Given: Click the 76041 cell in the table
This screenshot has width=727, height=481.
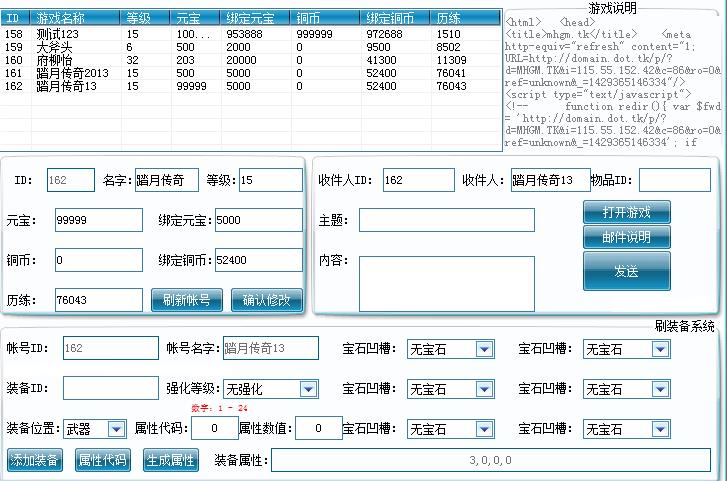Looking at the screenshot, I should tap(451, 73).
